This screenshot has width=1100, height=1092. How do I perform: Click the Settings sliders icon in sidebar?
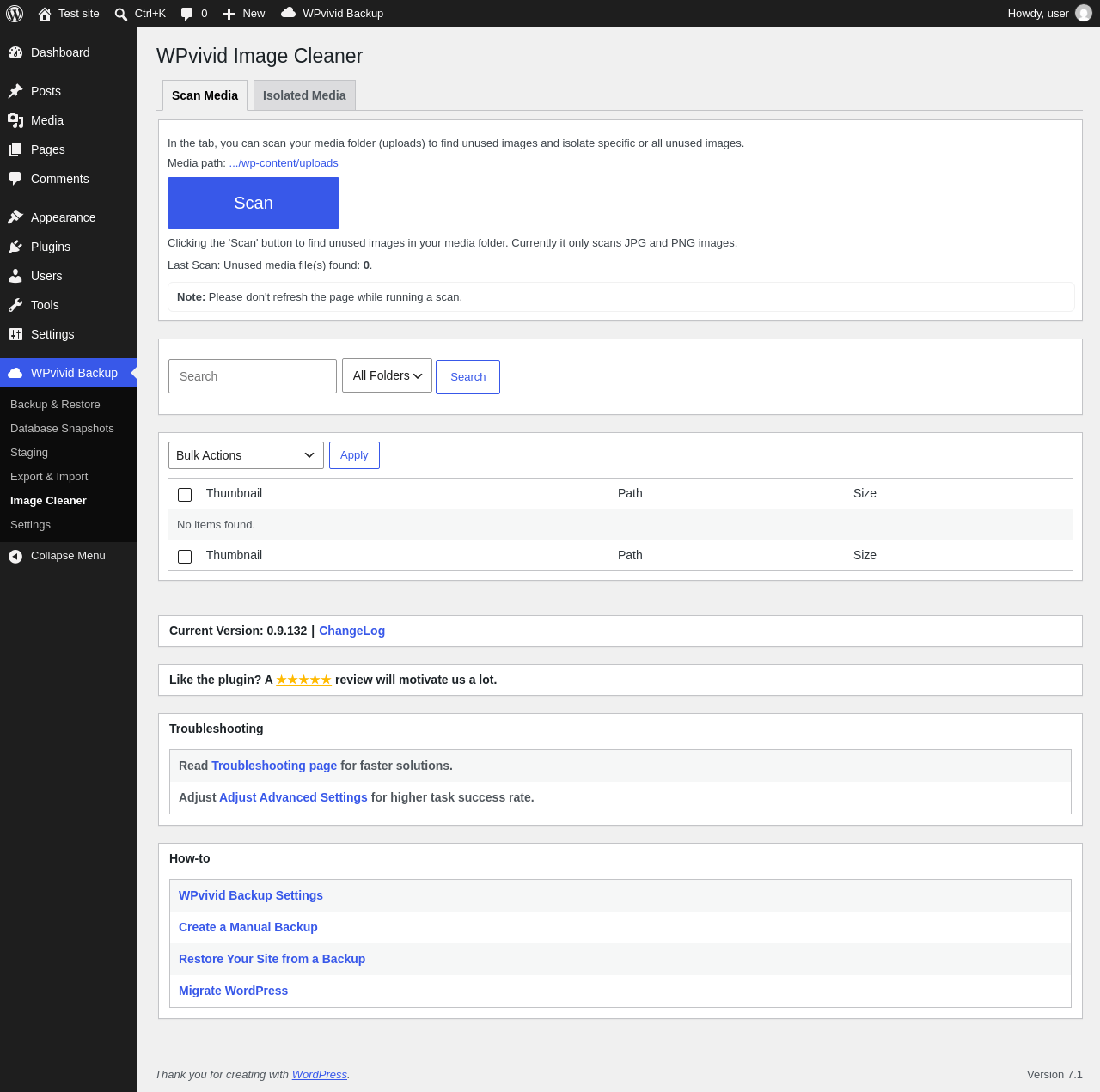(x=15, y=334)
